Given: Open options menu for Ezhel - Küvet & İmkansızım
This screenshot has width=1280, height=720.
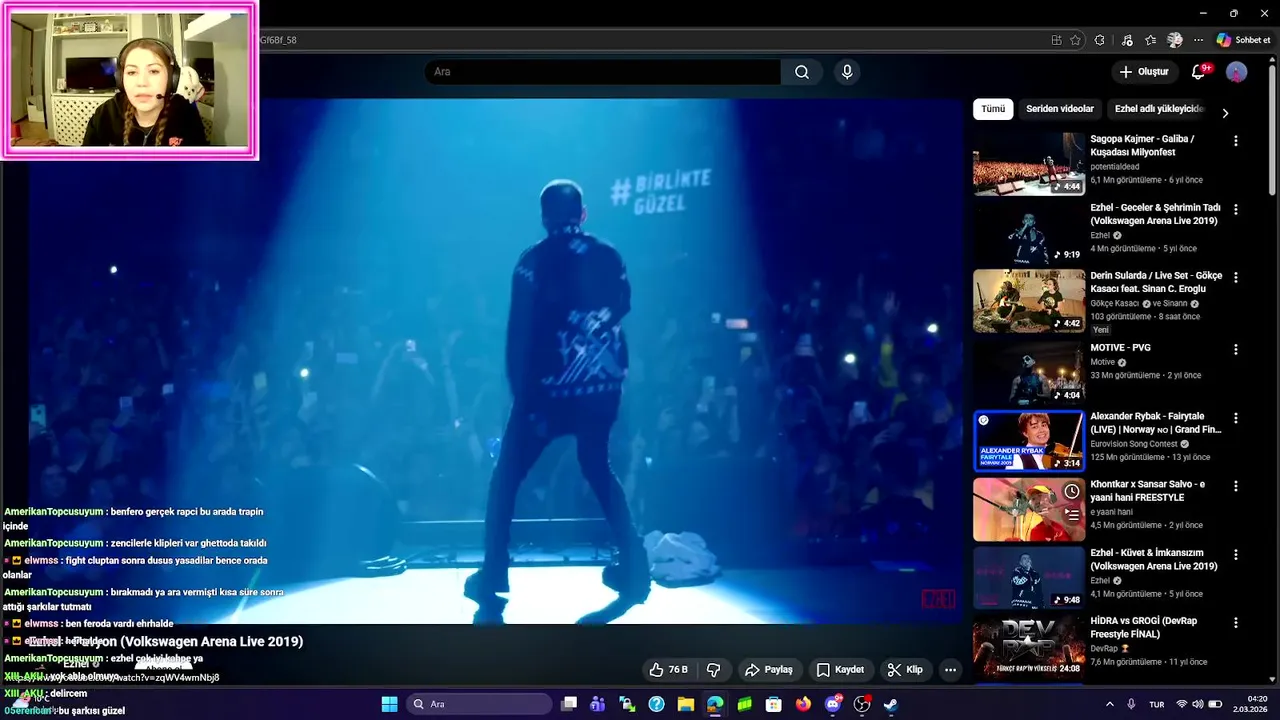Looking at the screenshot, I should [x=1236, y=554].
